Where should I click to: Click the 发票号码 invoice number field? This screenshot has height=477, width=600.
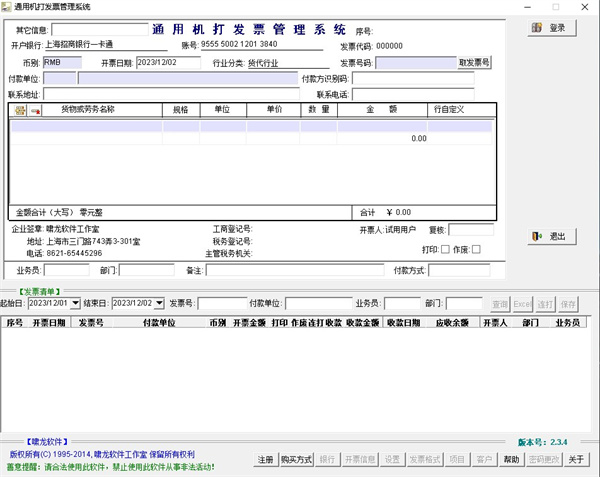click(415, 63)
